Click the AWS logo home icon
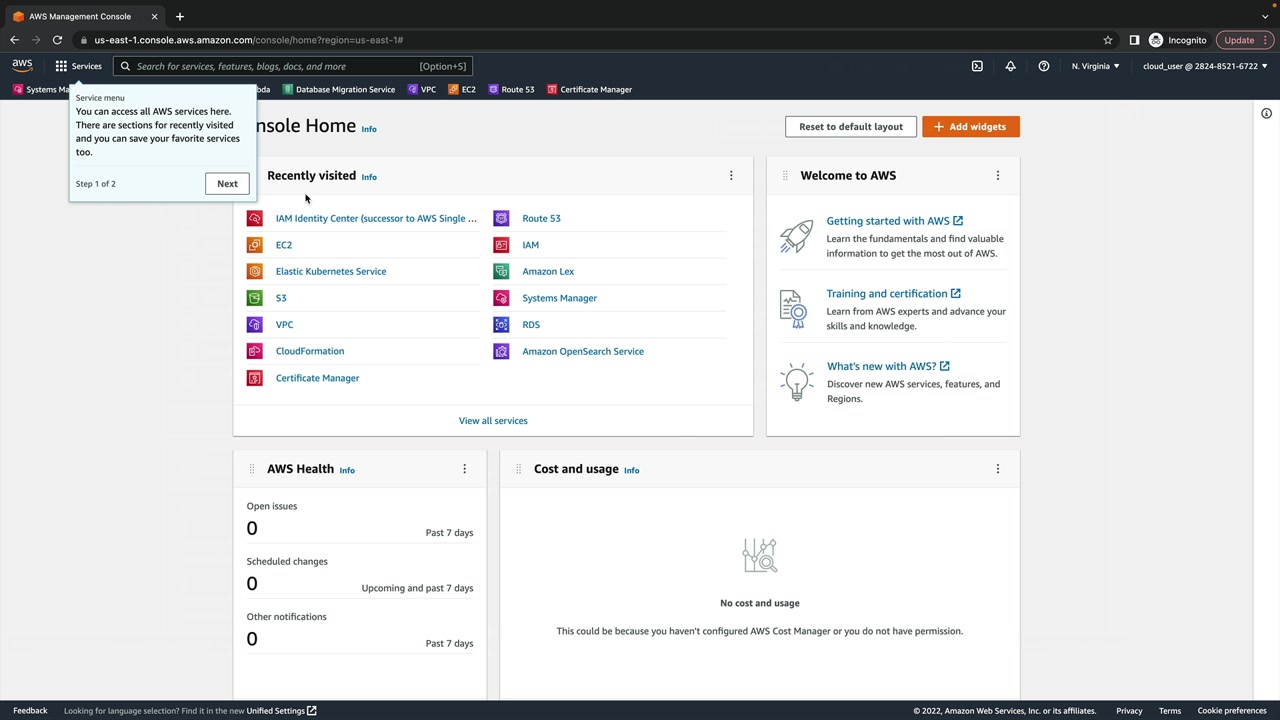 [22, 66]
